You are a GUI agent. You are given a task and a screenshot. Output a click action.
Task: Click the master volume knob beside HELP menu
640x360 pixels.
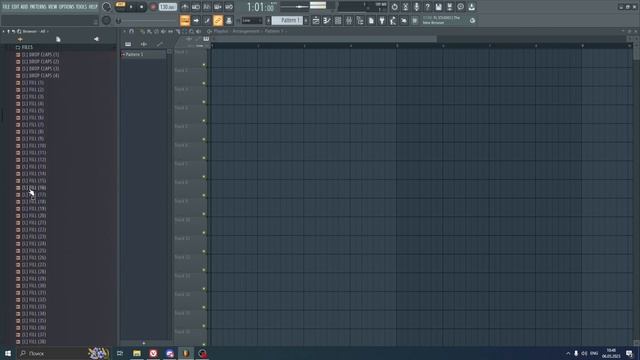107,7
